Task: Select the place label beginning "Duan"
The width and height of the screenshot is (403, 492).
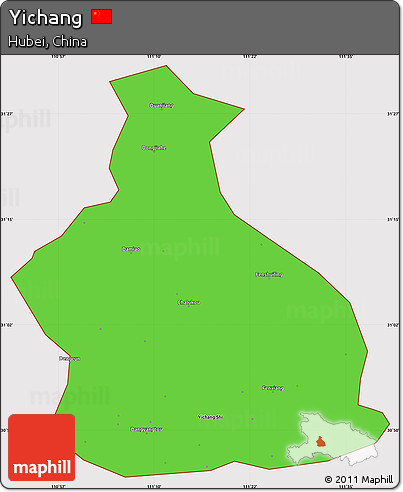Action: [162, 106]
